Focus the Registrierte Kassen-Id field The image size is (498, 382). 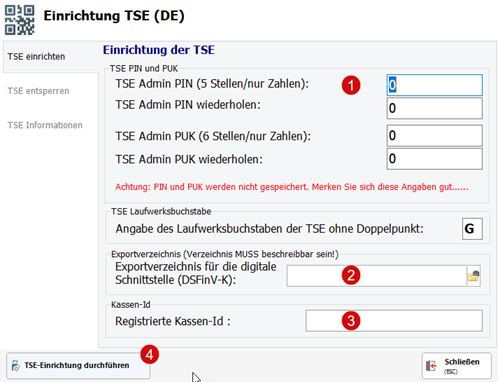[394, 321]
